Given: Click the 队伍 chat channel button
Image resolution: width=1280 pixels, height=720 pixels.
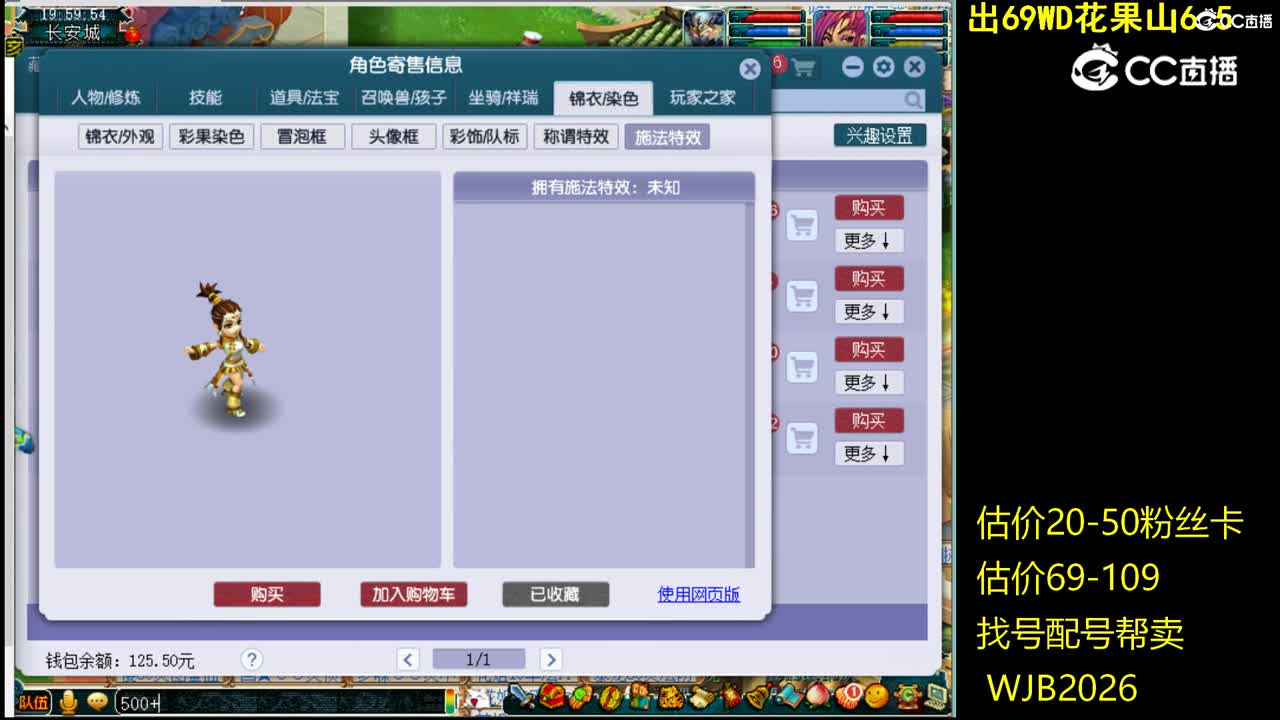Looking at the screenshot, I should click(35, 703).
